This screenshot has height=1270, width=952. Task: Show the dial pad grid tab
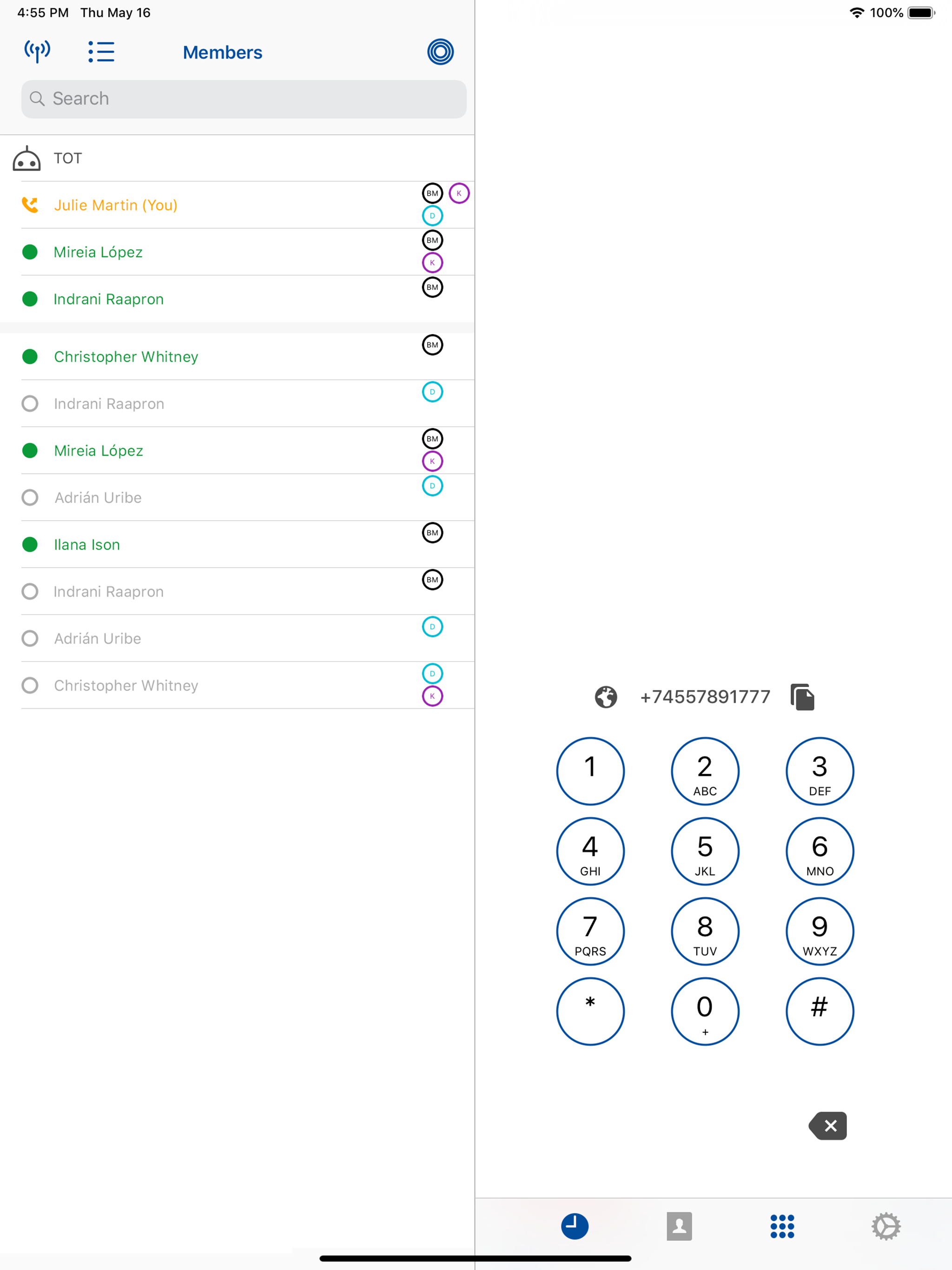click(782, 1226)
